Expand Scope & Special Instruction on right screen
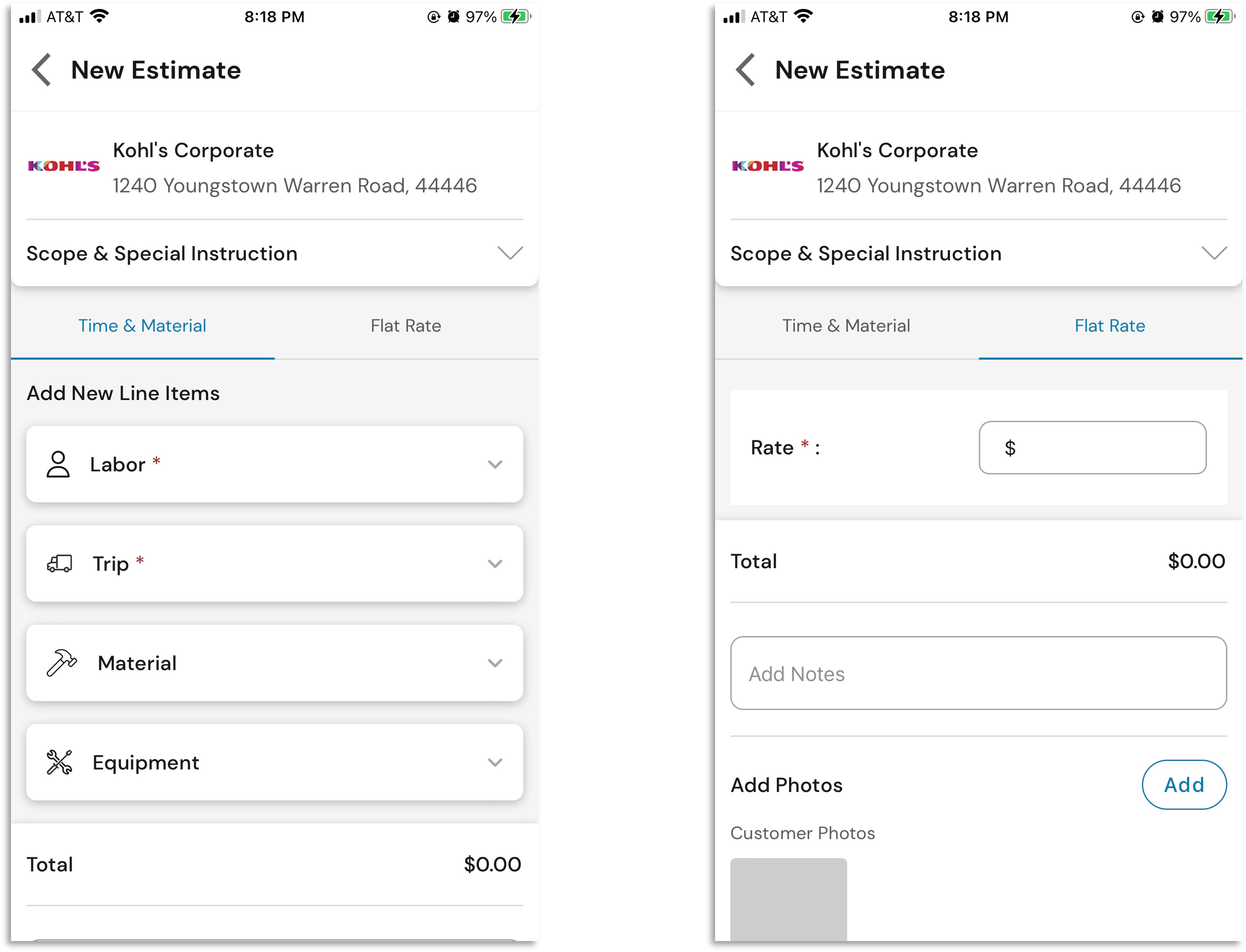 click(1214, 253)
